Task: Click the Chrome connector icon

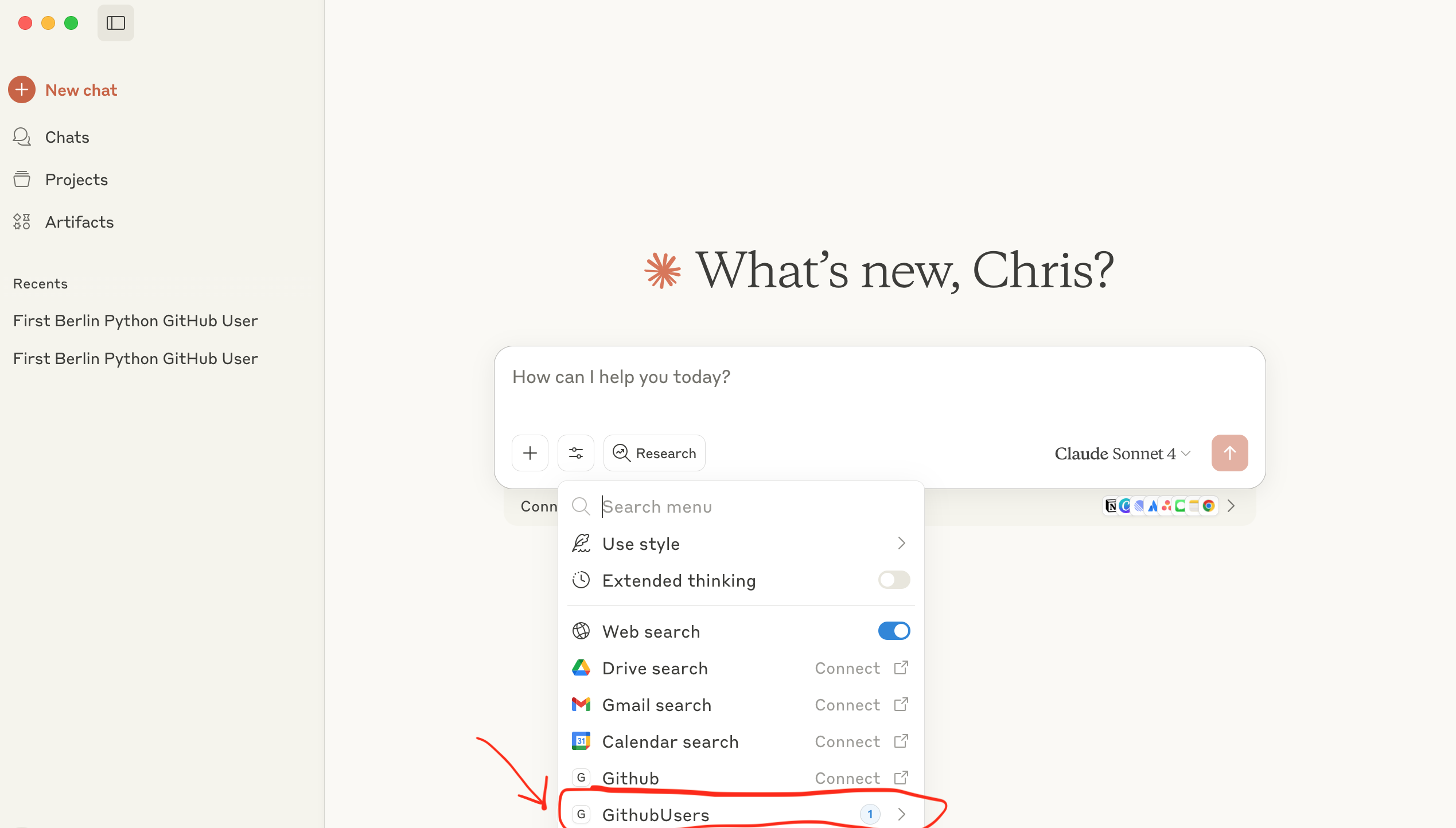Action: [1209, 506]
